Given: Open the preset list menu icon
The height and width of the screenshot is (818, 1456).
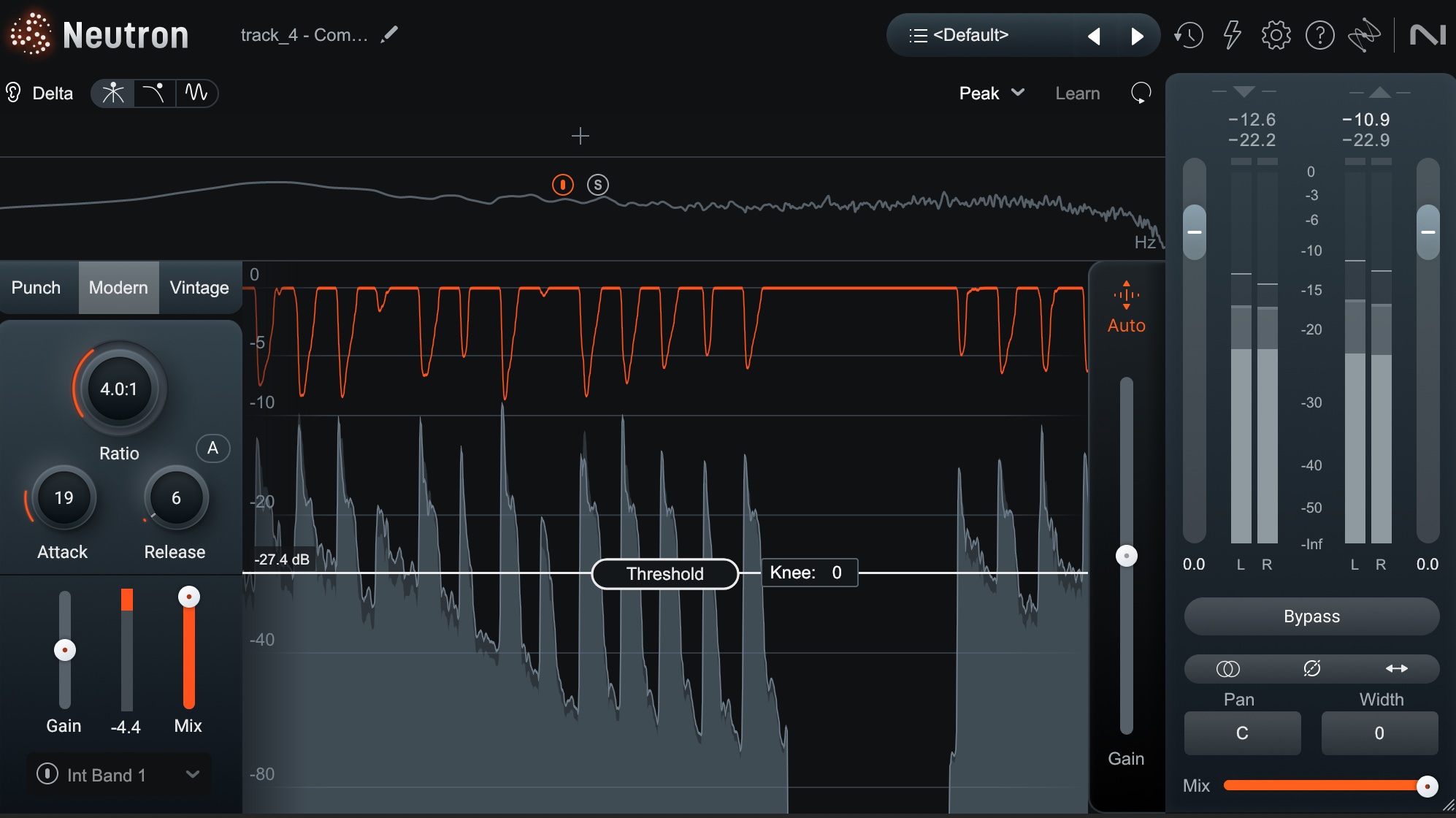Looking at the screenshot, I should [918, 35].
